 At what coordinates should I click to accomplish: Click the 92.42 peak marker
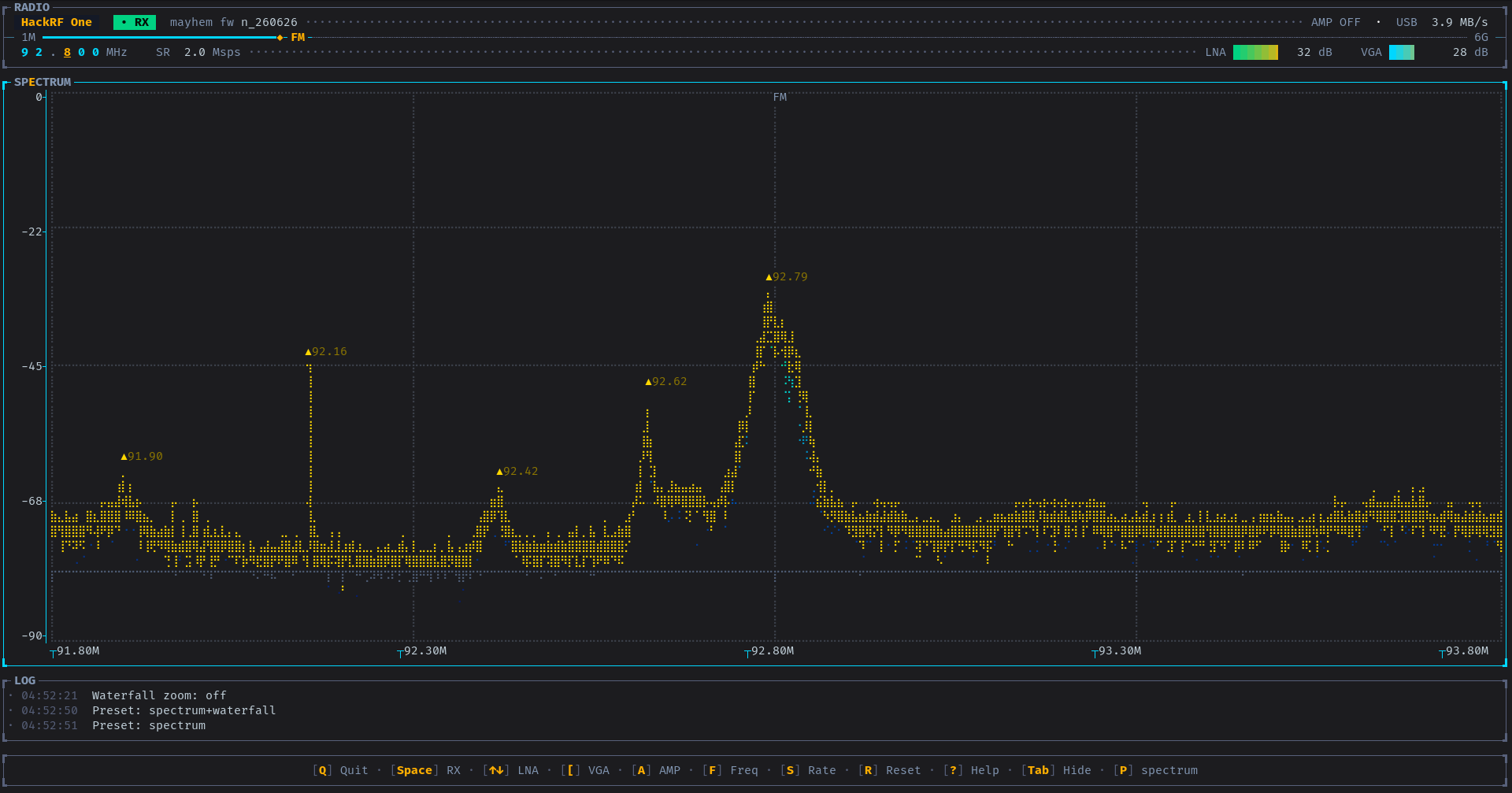[x=517, y=472]
